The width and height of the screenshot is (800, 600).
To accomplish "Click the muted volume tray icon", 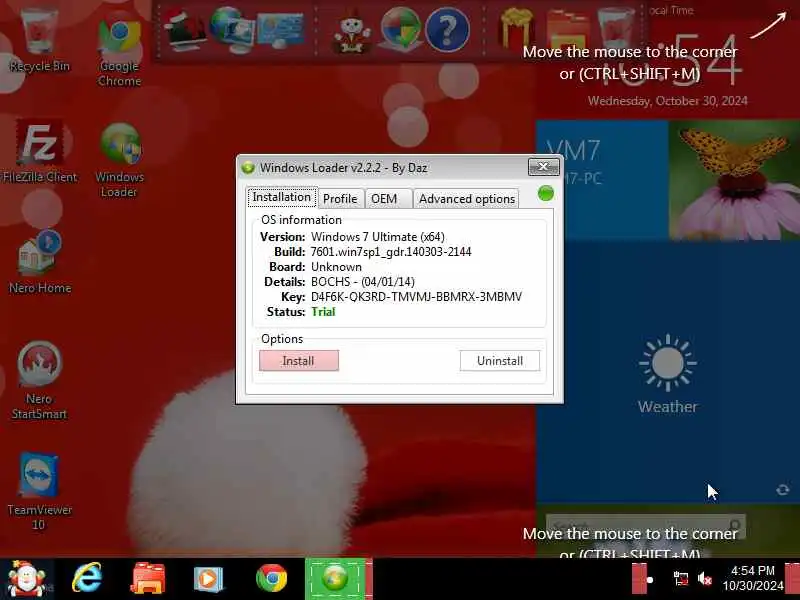I will click(705, 579).
